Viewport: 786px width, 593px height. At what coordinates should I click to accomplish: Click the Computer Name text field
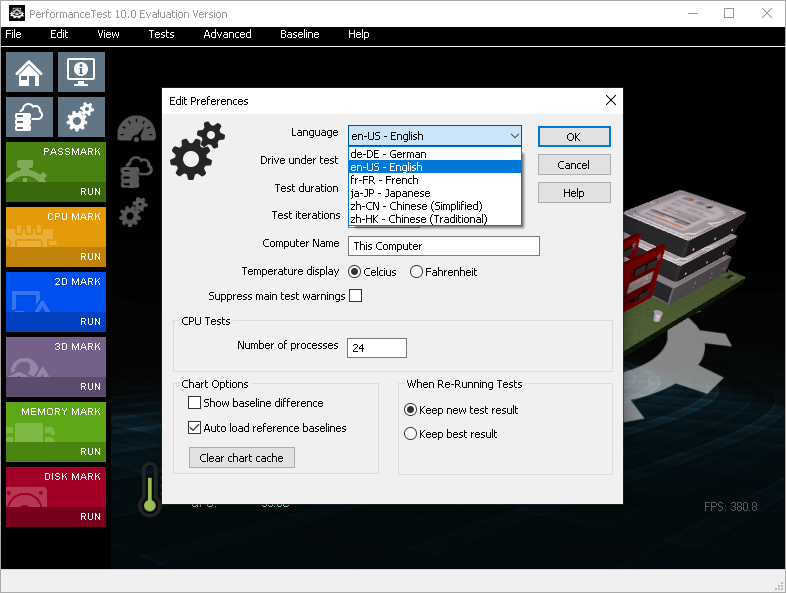(444, 246)
